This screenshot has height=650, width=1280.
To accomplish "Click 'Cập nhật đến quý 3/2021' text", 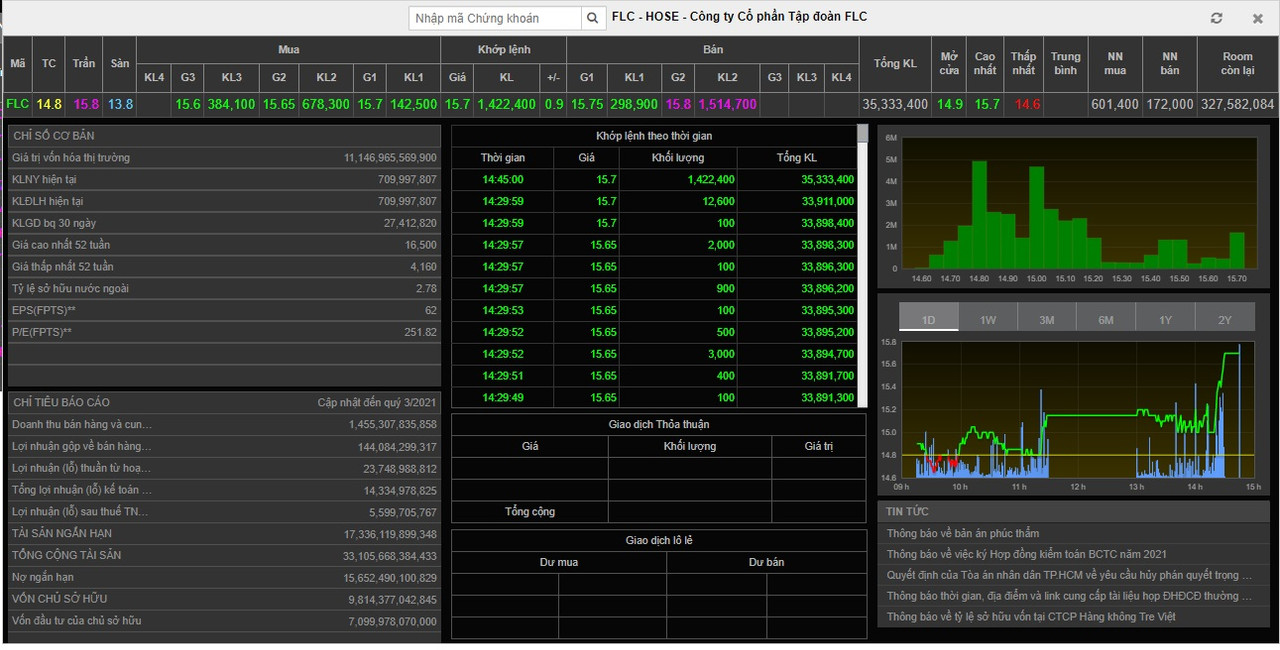I will tap(377, 402).
